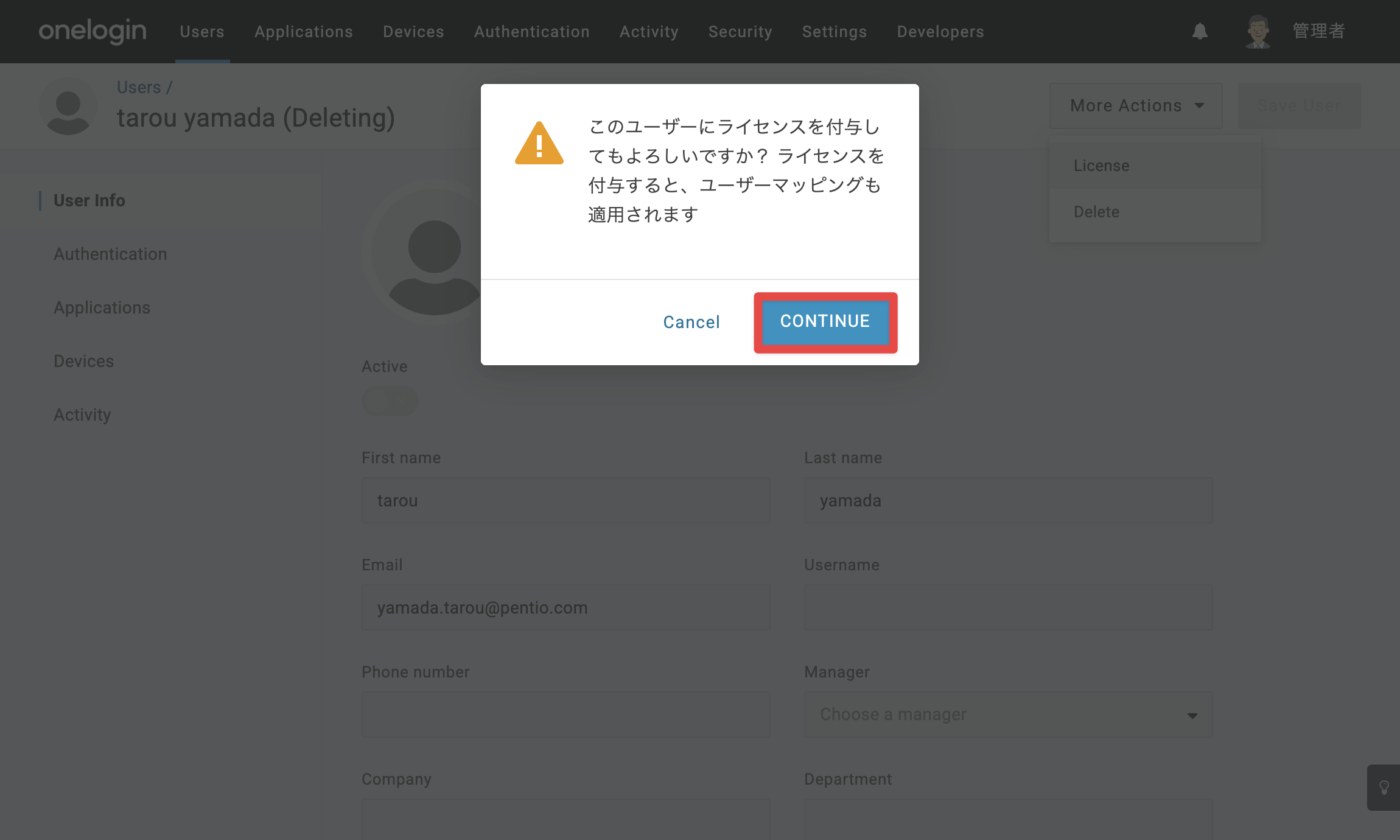Click the Phone number field
This screenshot has width=1400, height=840.
point(566,715)
